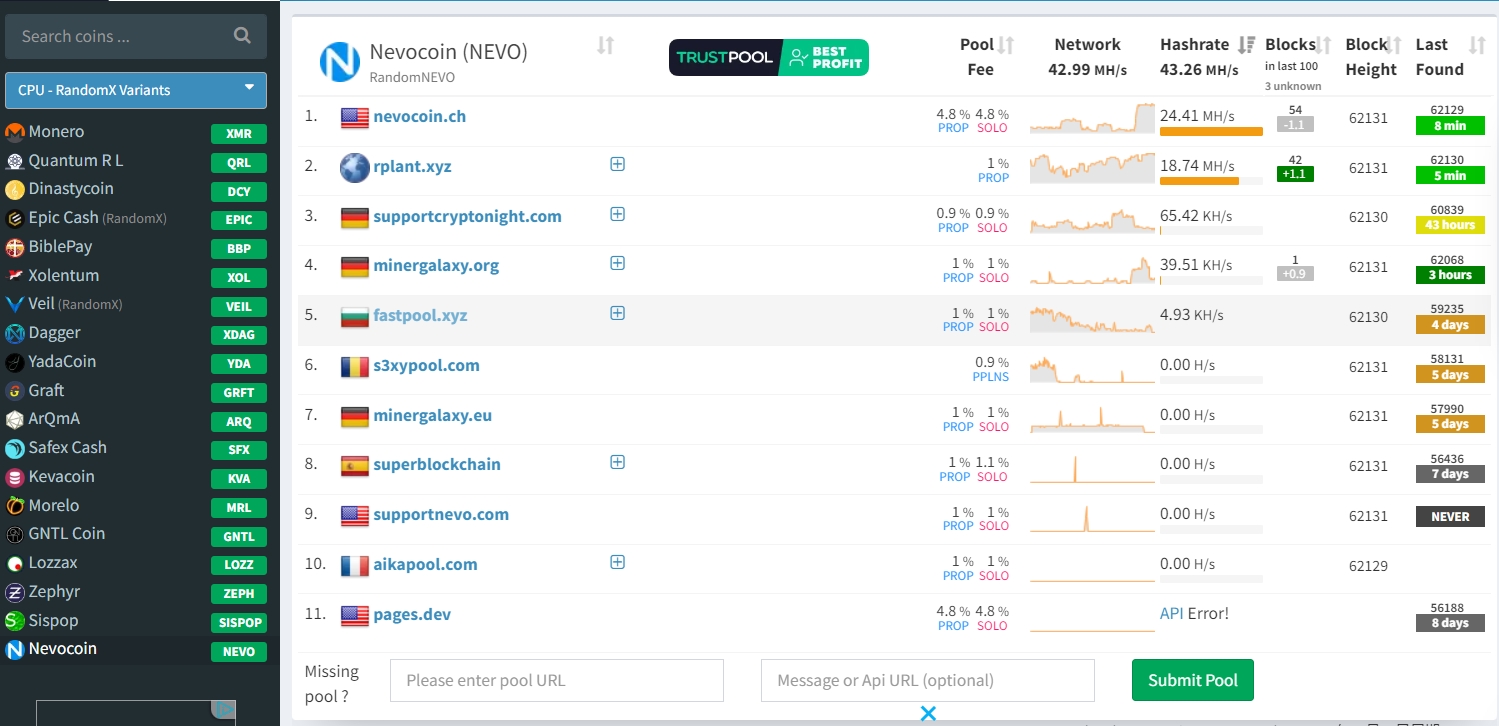Click the Dagger coin icon

14,333
